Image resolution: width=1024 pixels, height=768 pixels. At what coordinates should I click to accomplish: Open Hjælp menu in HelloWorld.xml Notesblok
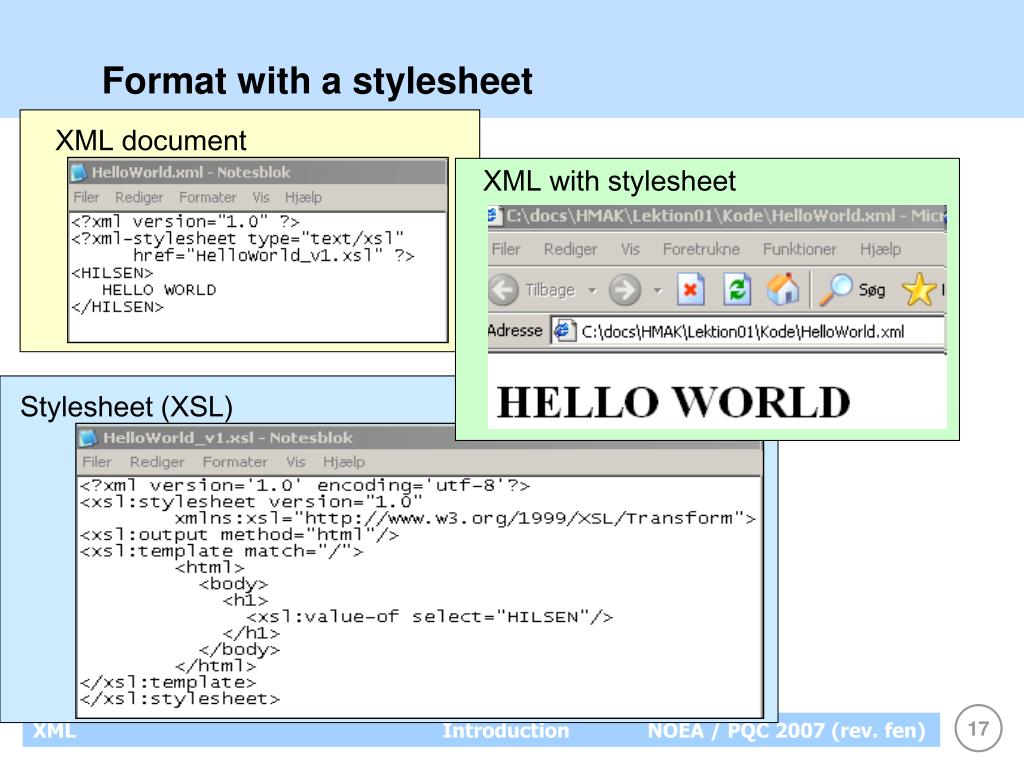click(303, 197)
